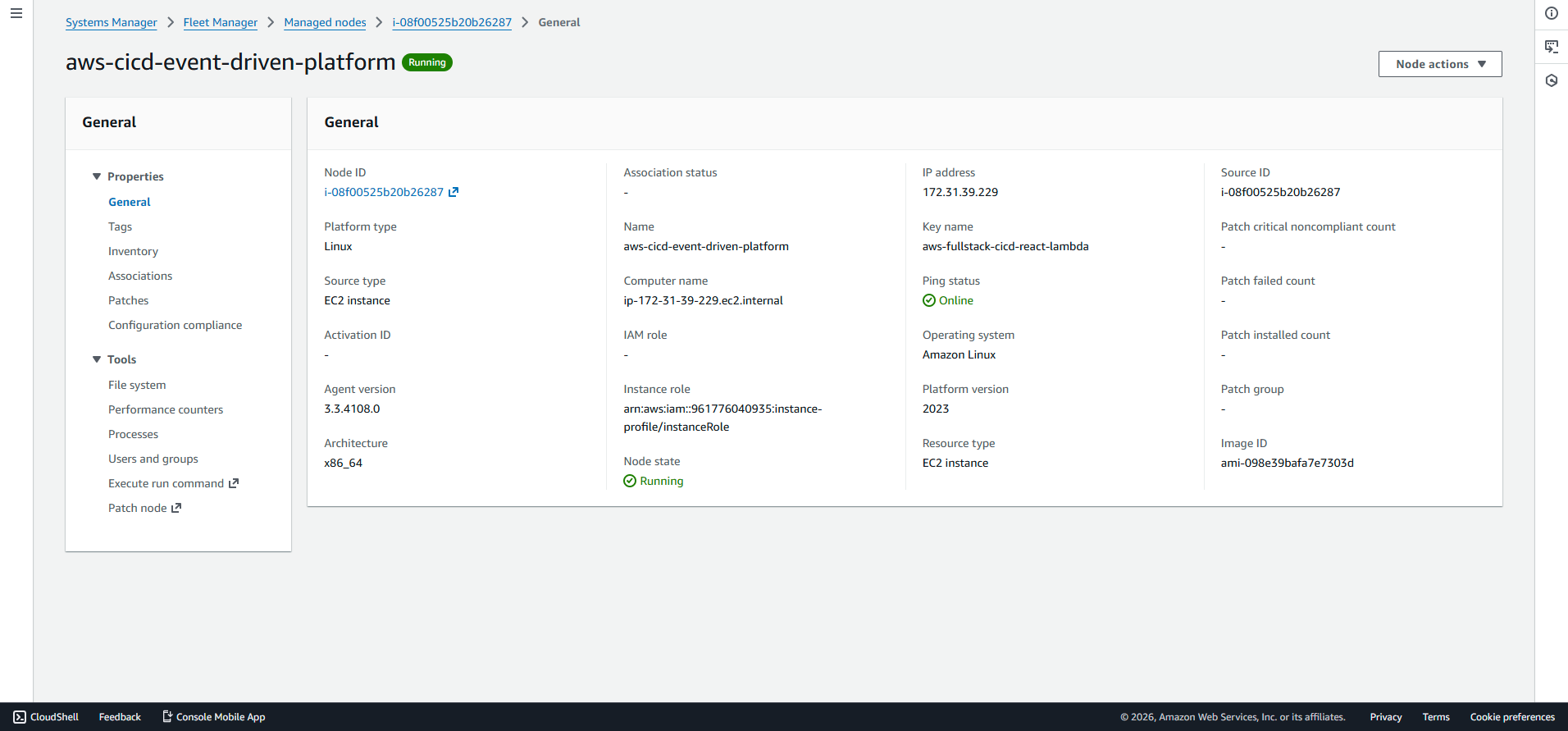Open Cookie preferences
The image size is (1568, 731).
pos(1512,717)
